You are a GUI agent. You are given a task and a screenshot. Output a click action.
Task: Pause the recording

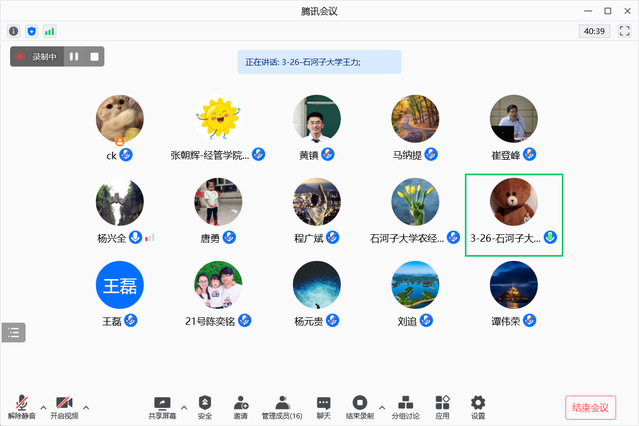point(74,57)
